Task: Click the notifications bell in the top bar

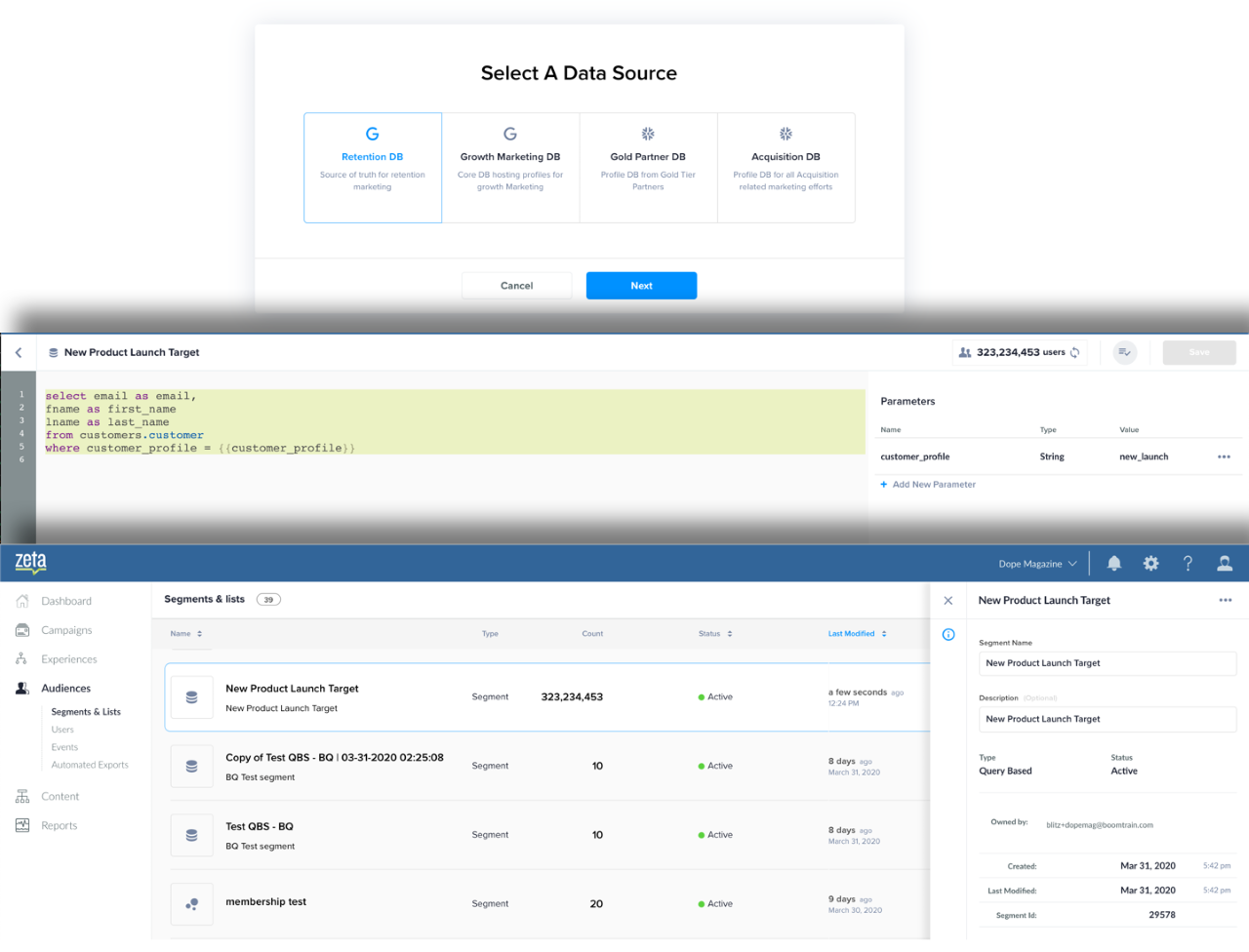Action: click(x=1113, y=563)
